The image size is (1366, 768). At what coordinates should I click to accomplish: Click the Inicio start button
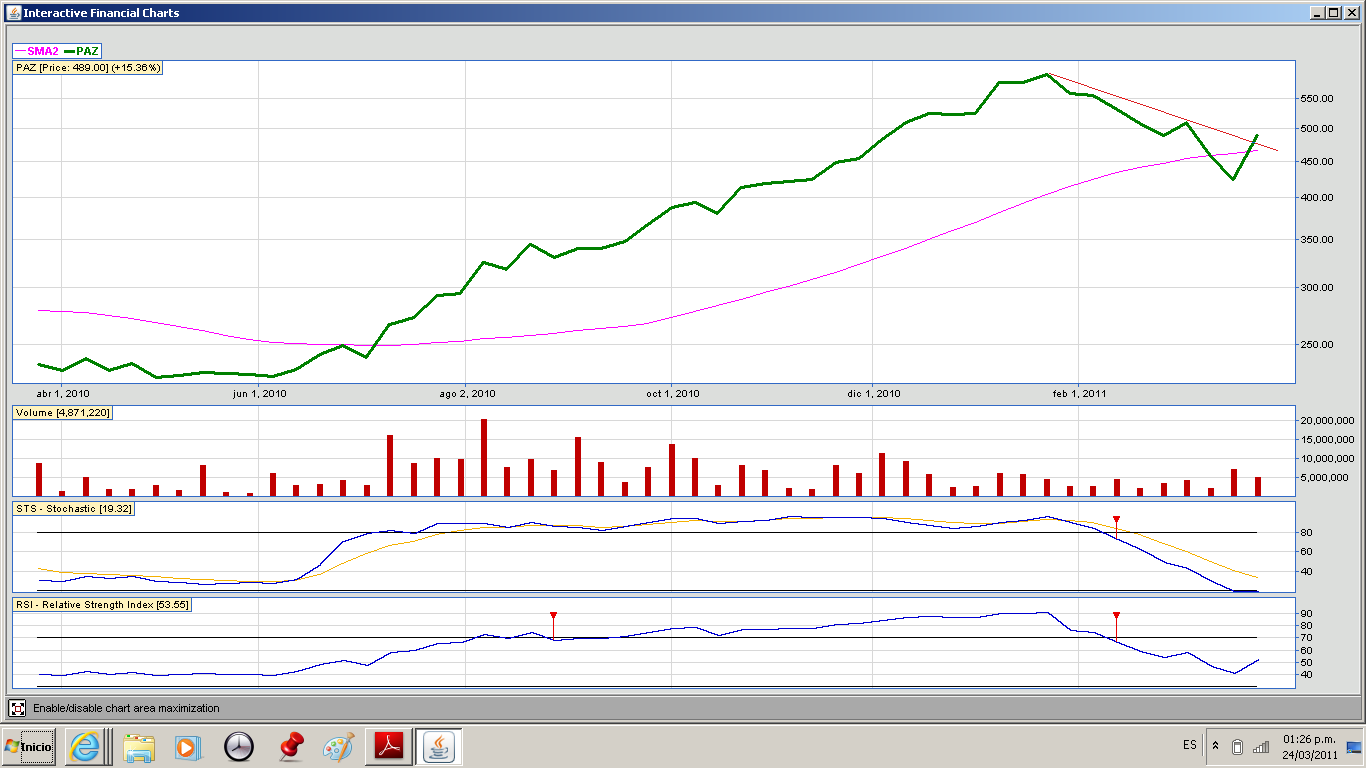pos(28,746)
